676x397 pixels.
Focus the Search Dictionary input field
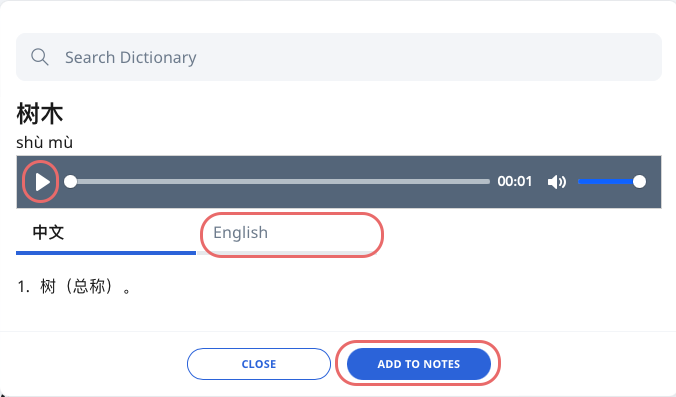pyautogui.click(x=338, y=57)
